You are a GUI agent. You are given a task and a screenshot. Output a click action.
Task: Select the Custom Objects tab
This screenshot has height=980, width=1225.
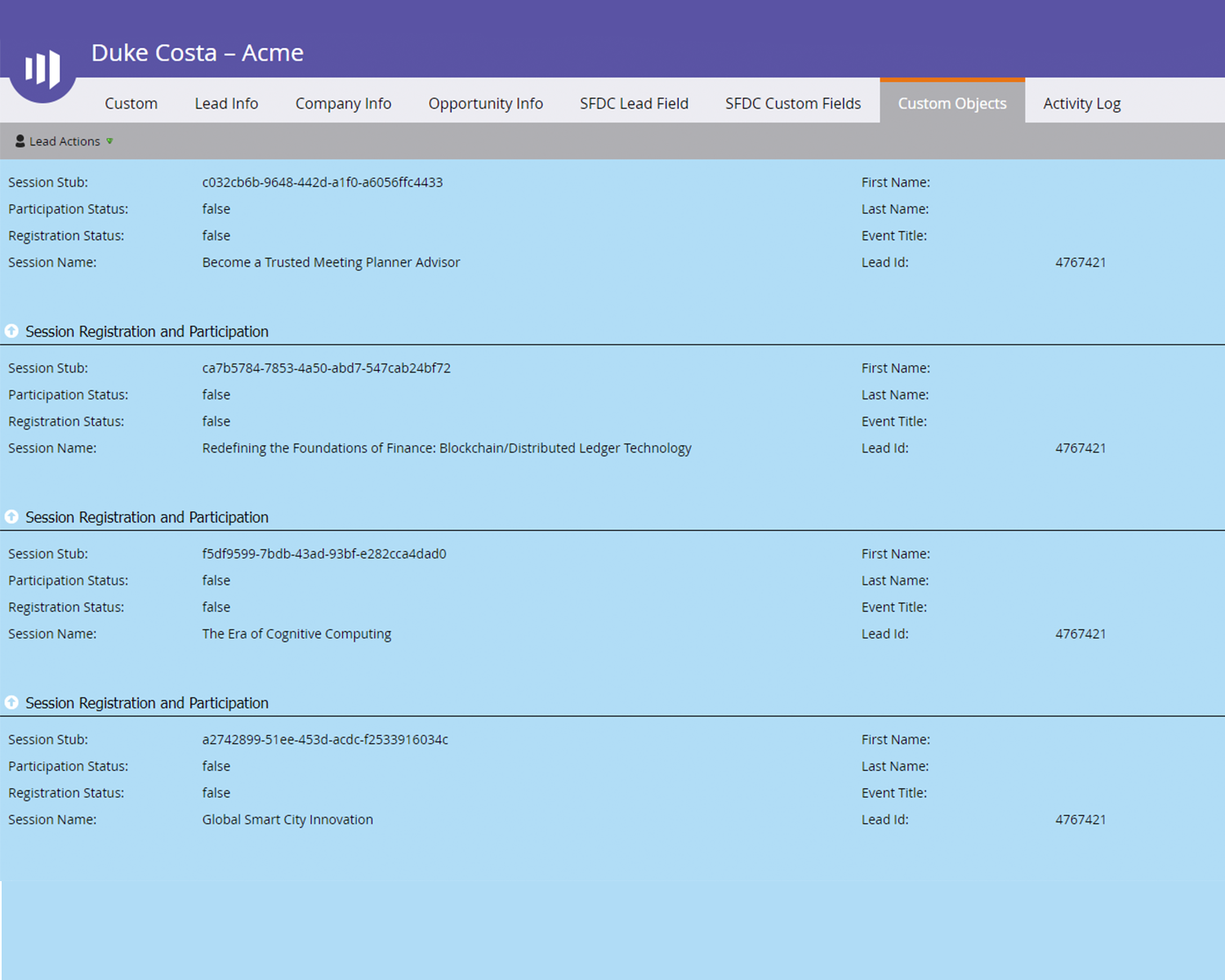(x=952, y=104)
